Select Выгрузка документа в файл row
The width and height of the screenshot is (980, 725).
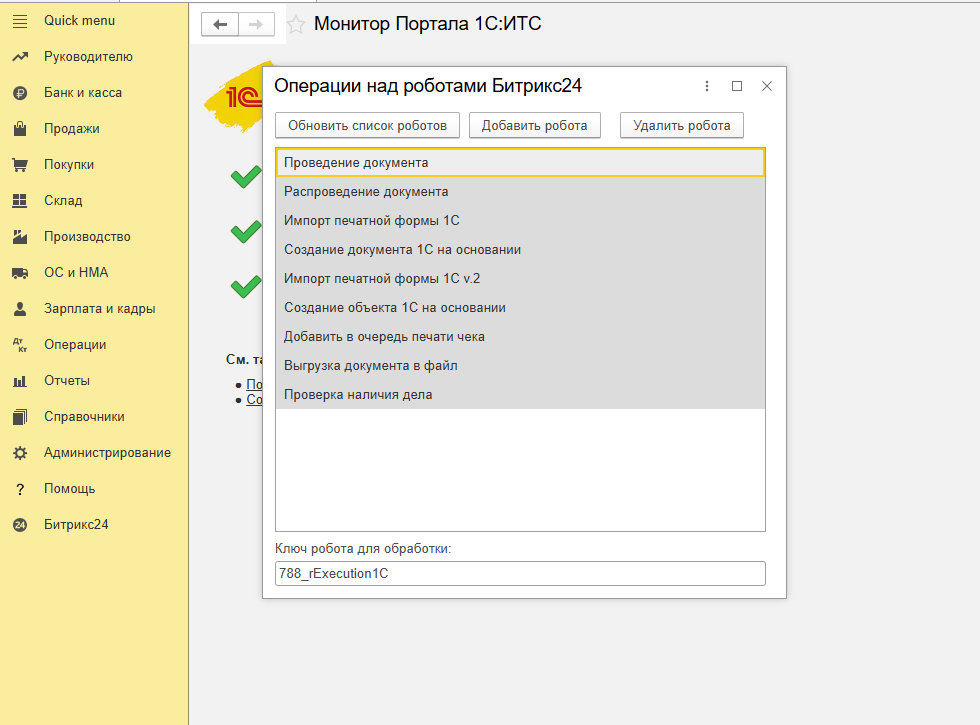[370, 366]
